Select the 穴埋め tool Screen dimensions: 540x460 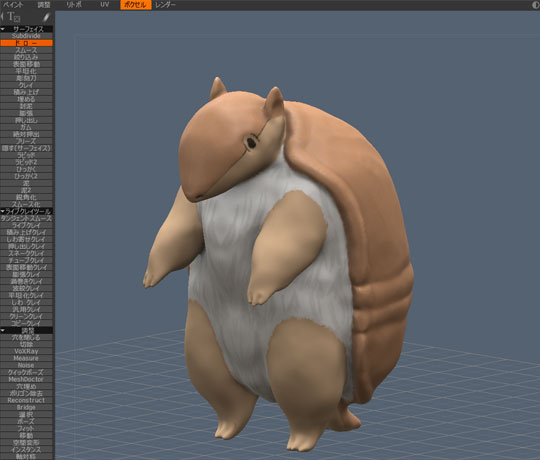(x=27, y=386)
